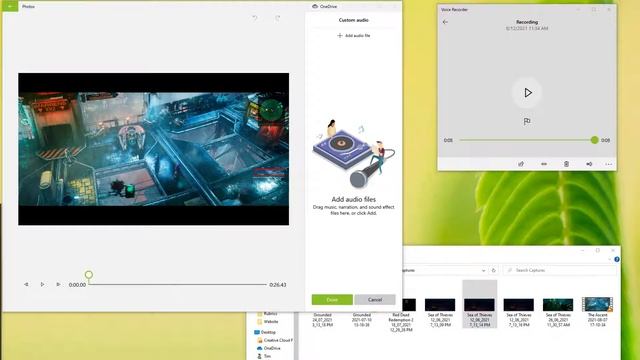This screenshot has width=640, height=360.
Task: Confirm custom audio with Done
Action: 332,300
